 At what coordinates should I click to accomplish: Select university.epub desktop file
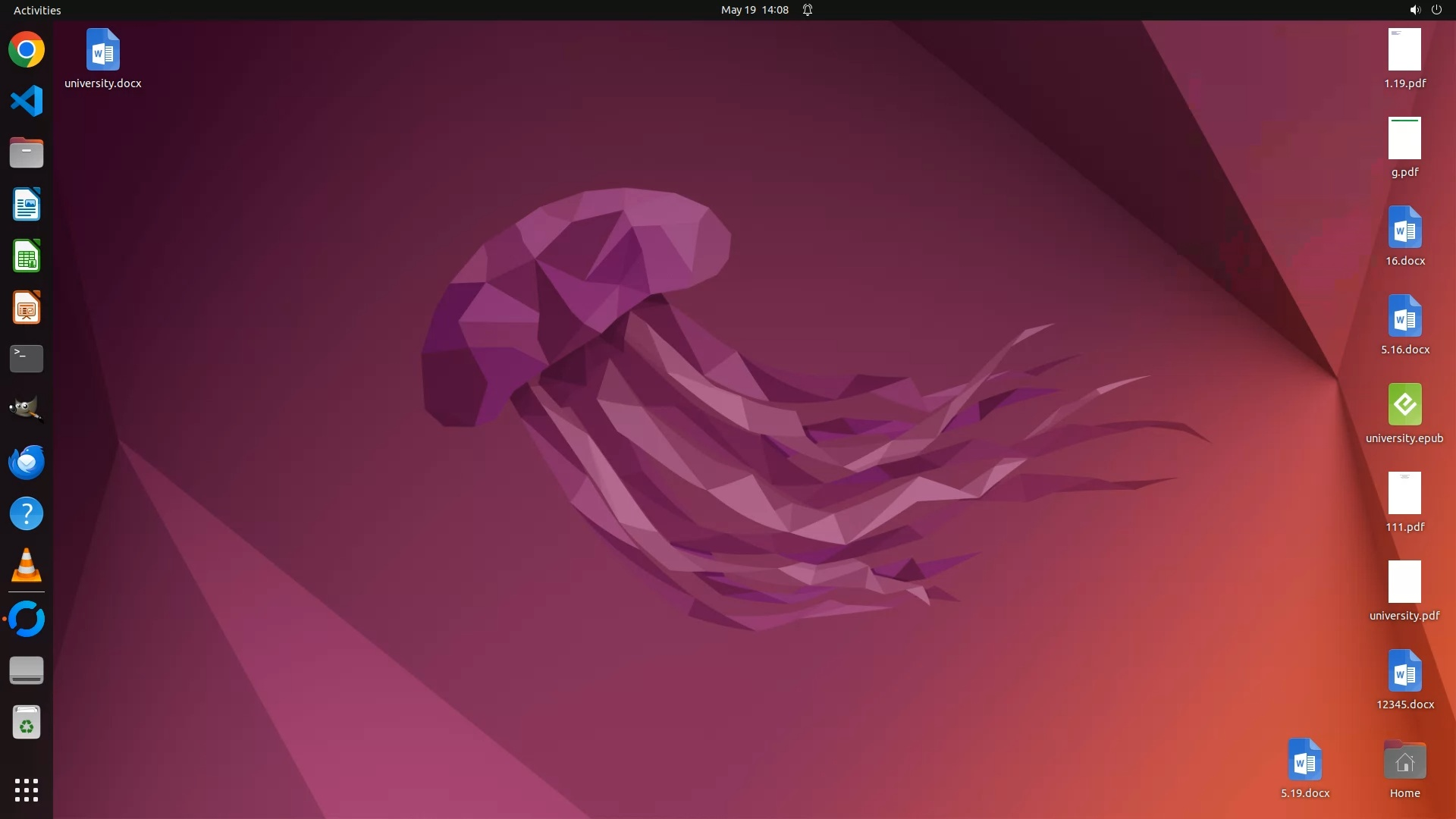[x=1404, y=405]
